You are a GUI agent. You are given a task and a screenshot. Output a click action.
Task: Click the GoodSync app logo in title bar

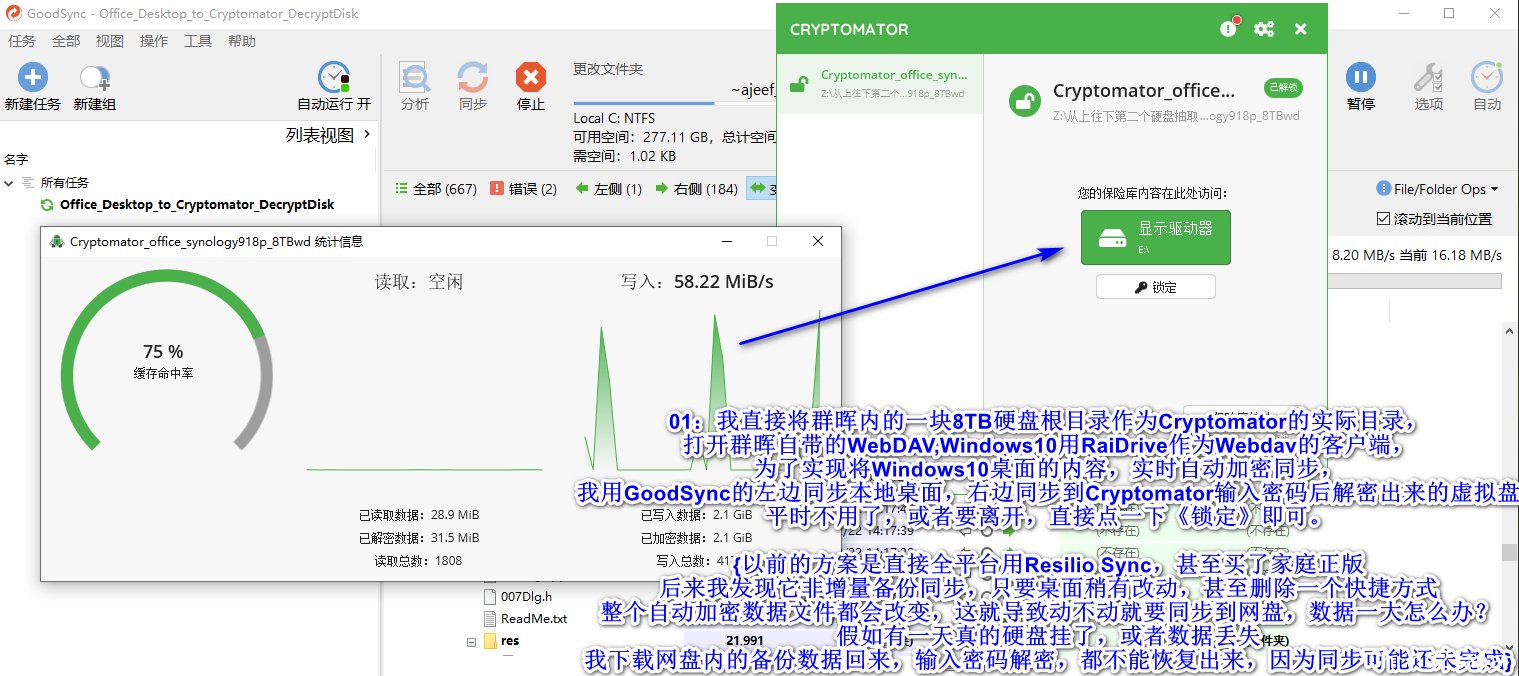[x=12, y=14]
